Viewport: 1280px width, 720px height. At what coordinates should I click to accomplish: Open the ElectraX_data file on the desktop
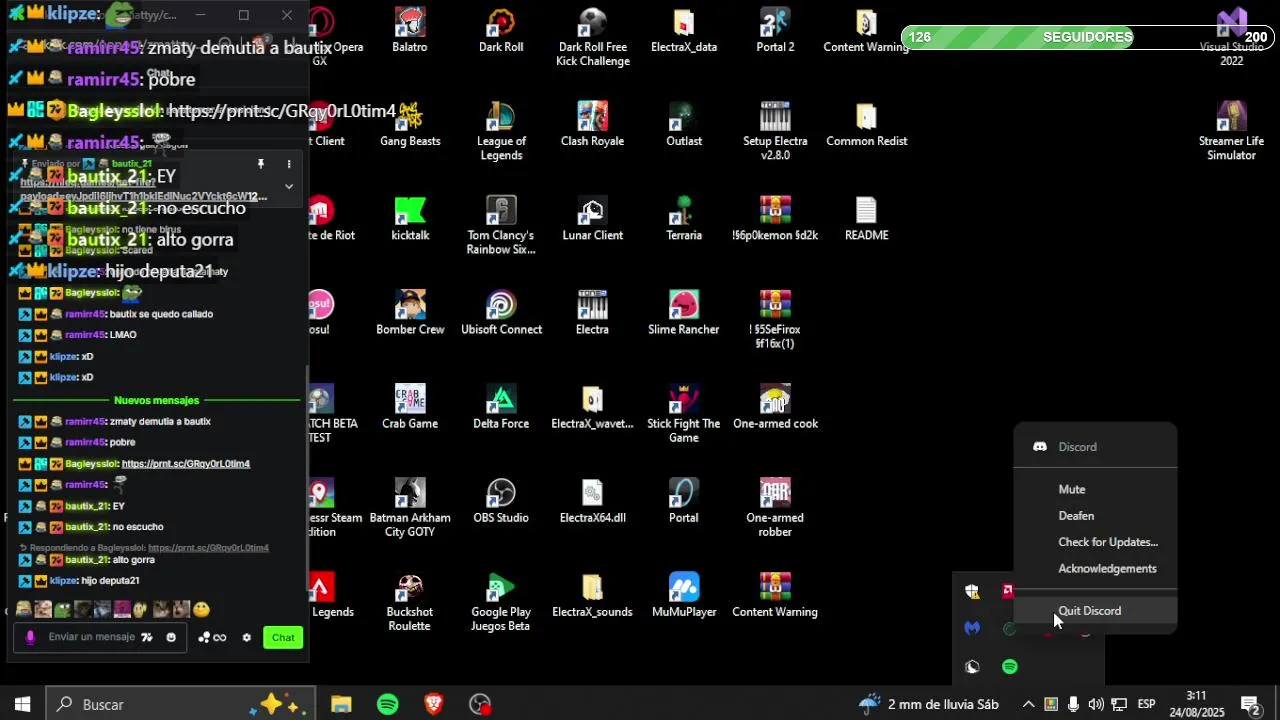(684, 30)
